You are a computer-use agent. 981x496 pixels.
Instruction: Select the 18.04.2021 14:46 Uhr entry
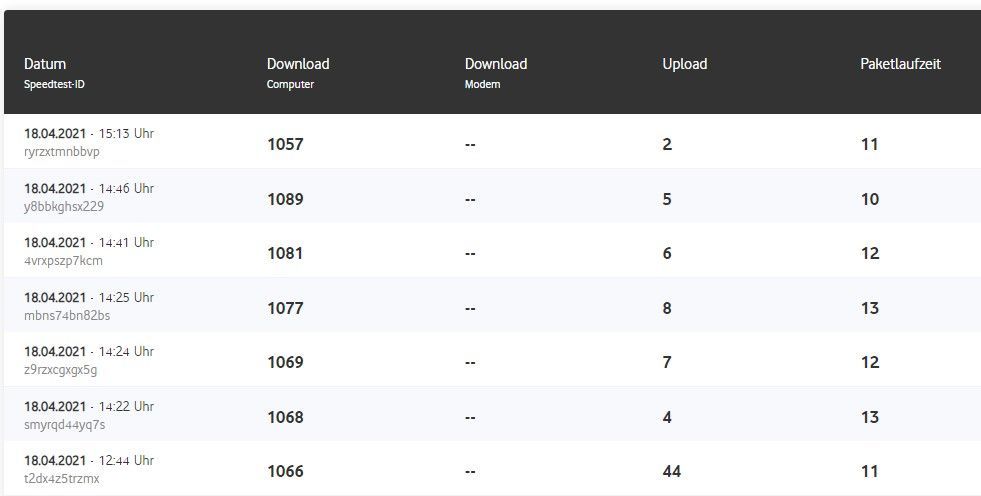click(x=89, y=188)
